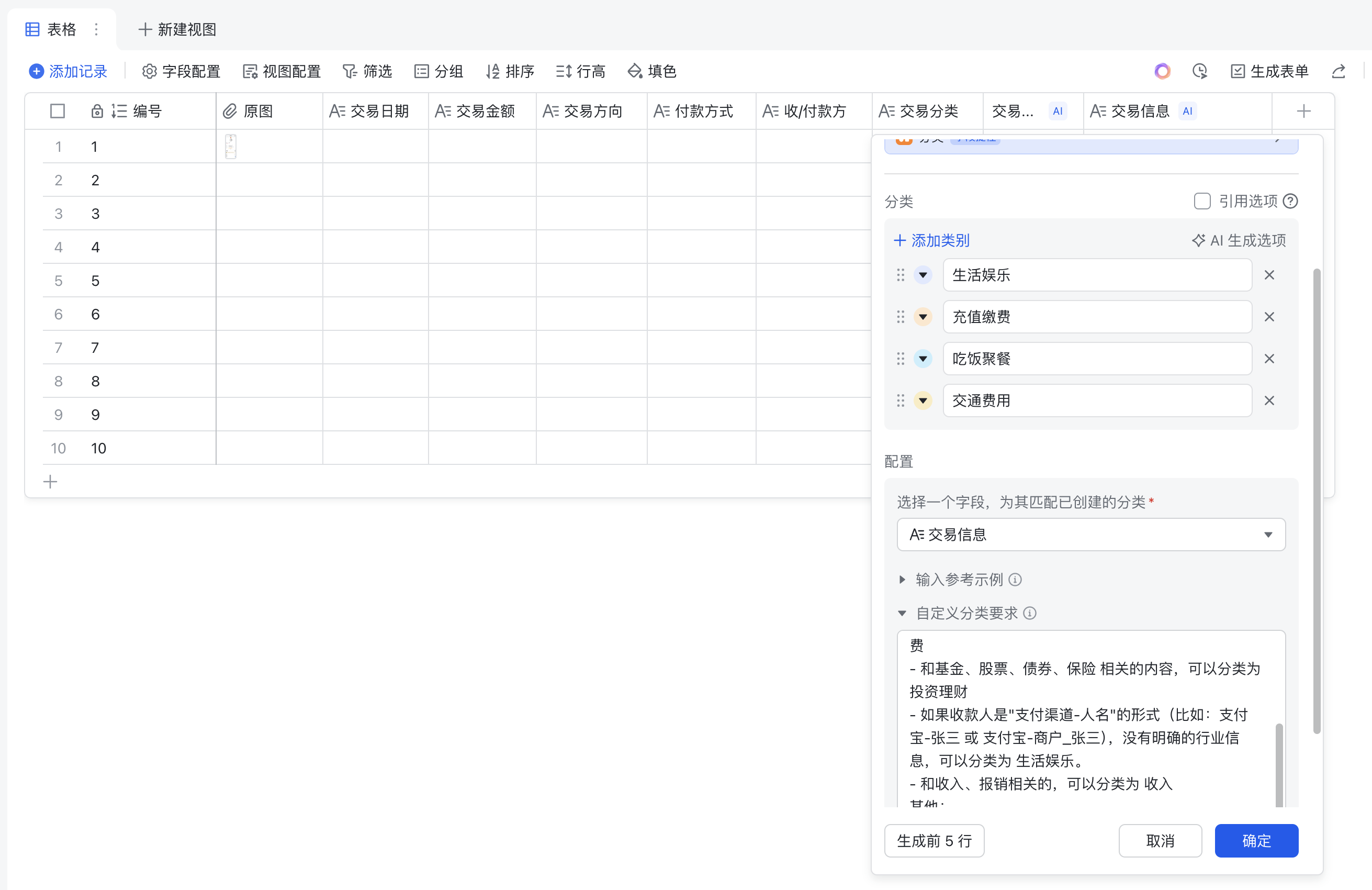
Task: Enable the 引用选项 checkbox
Action: [1202, 202]
